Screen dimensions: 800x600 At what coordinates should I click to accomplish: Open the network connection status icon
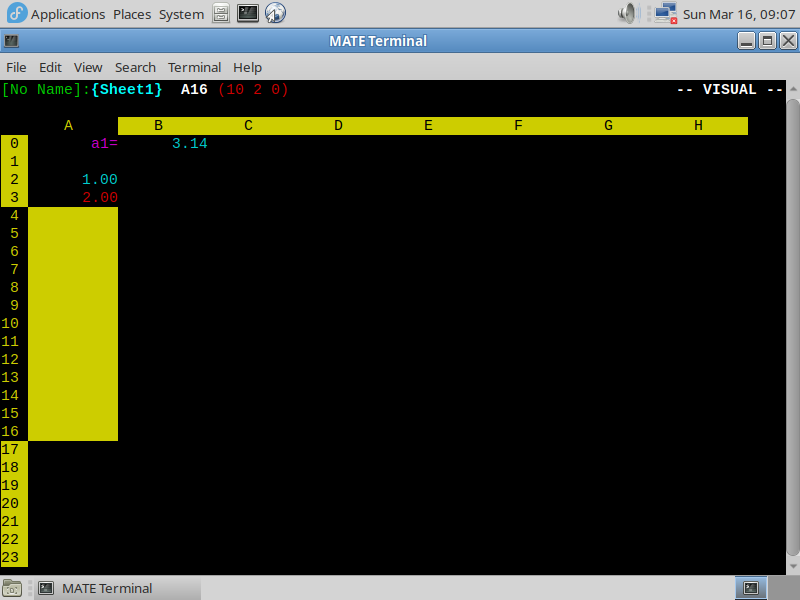pyautogui.click(x=664, y=14)
